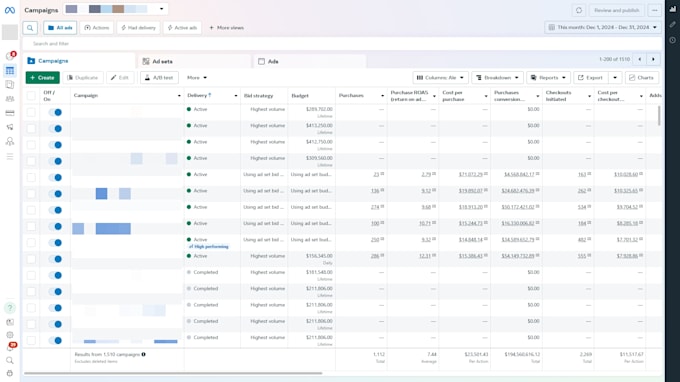
Task: Select the Had delivery view
Action: pos(138,28)
